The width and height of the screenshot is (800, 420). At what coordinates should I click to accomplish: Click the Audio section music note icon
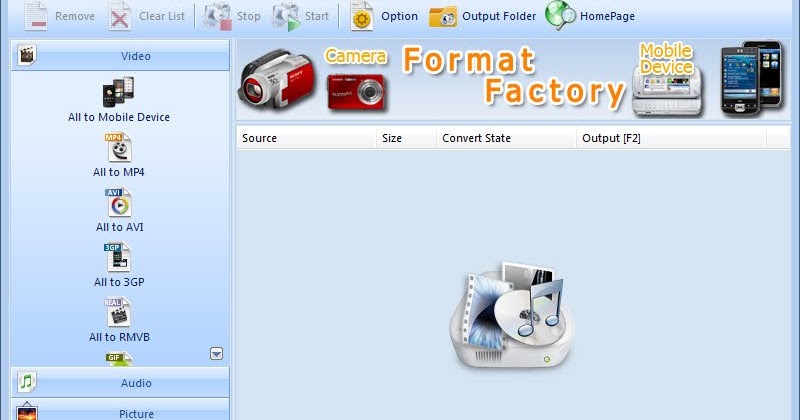click(x=27, y=382)
